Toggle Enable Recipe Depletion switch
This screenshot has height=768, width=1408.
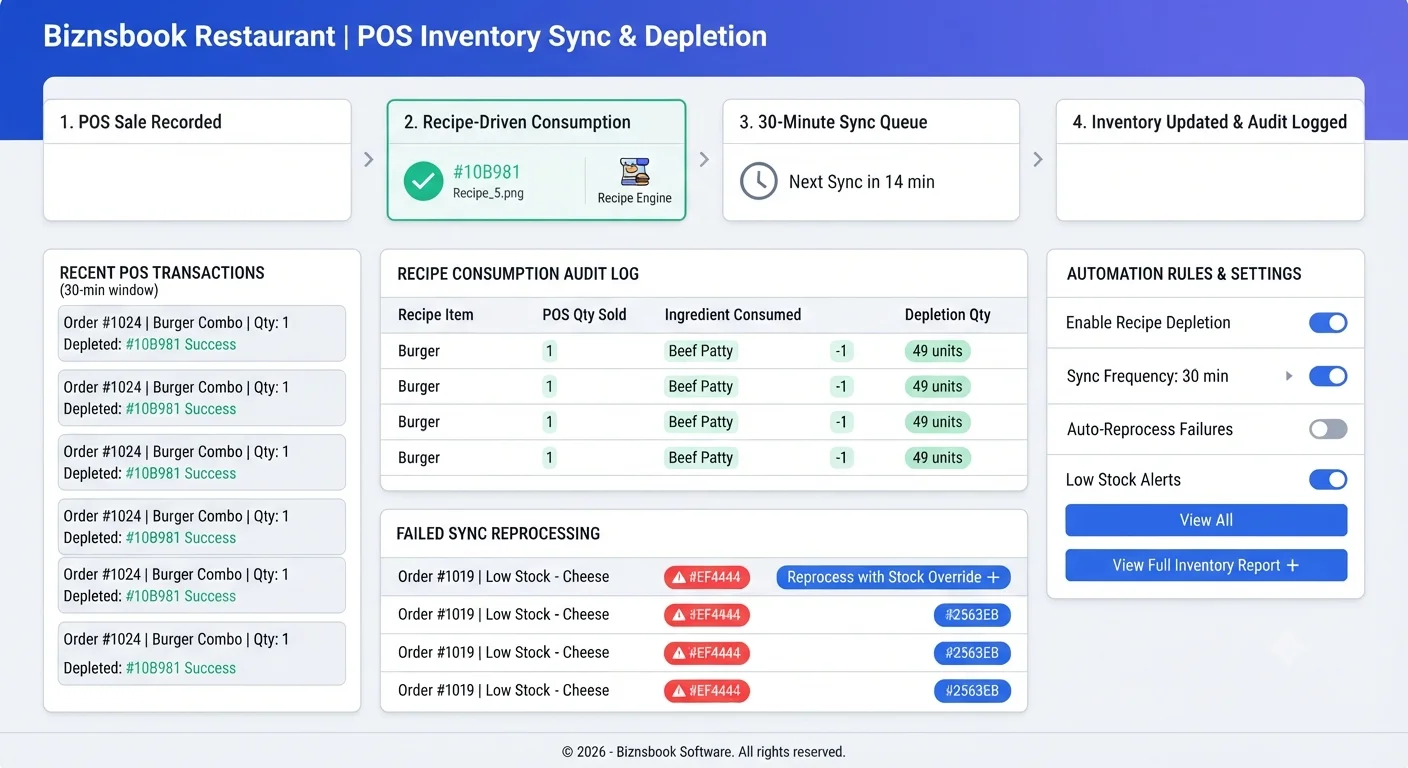point(1328,323)
